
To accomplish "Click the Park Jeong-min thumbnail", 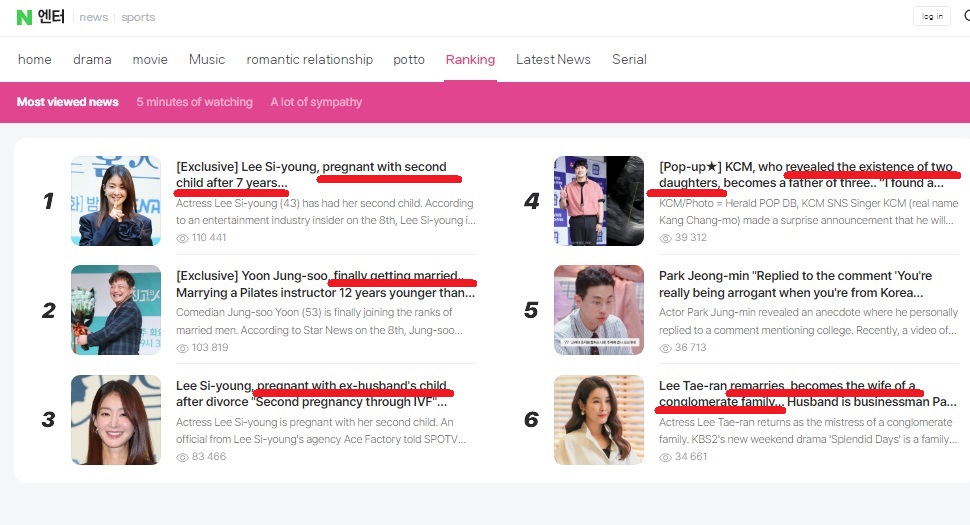I will point(599,310).
